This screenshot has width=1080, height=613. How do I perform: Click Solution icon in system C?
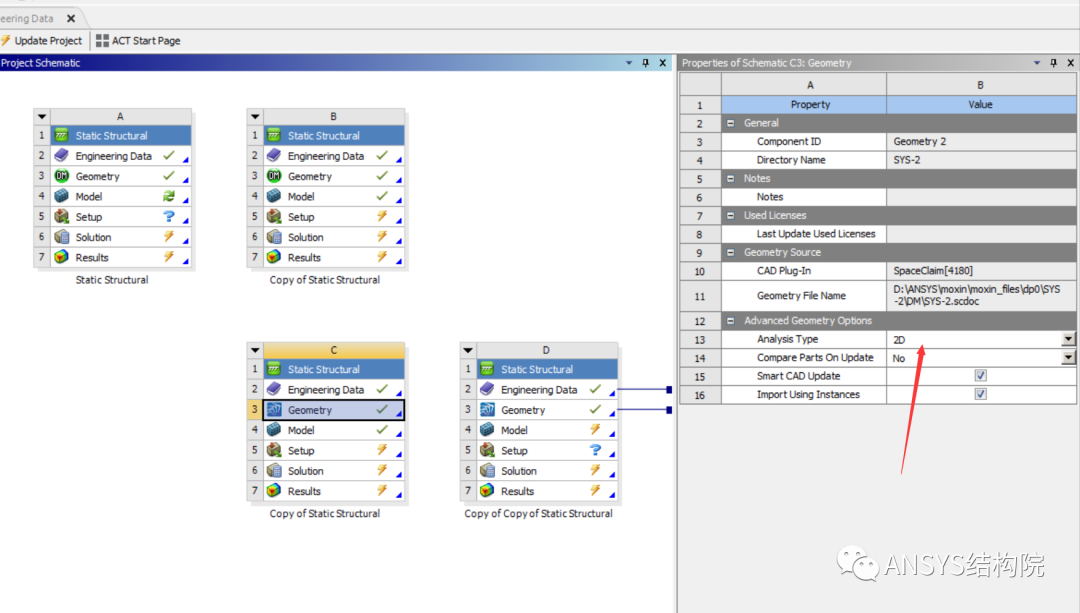274,470
